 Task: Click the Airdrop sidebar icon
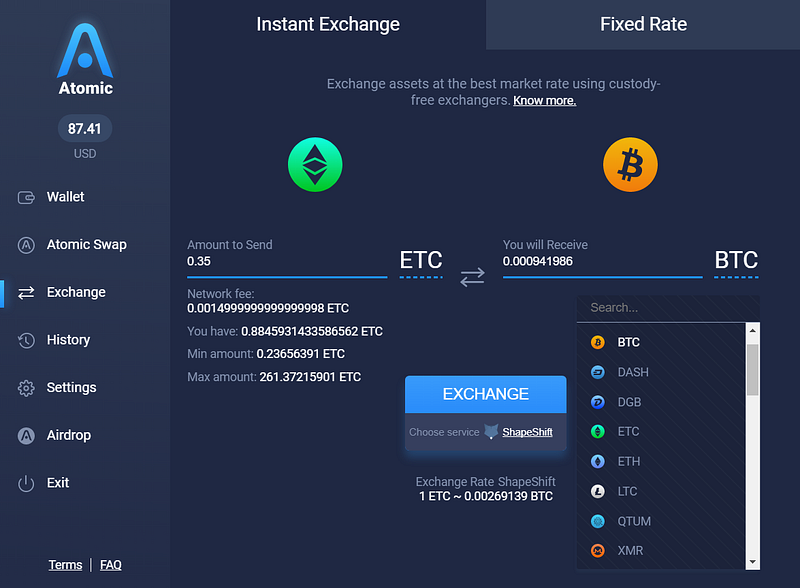point(26,435)
